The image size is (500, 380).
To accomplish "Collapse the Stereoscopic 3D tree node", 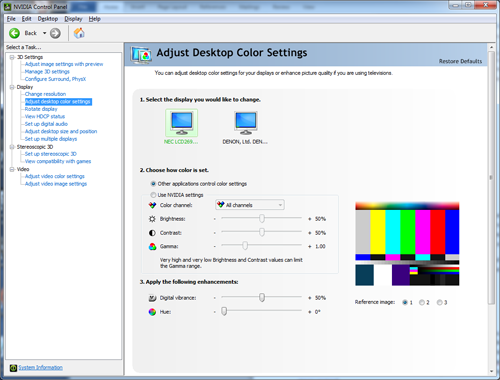I will coord(12,147).
